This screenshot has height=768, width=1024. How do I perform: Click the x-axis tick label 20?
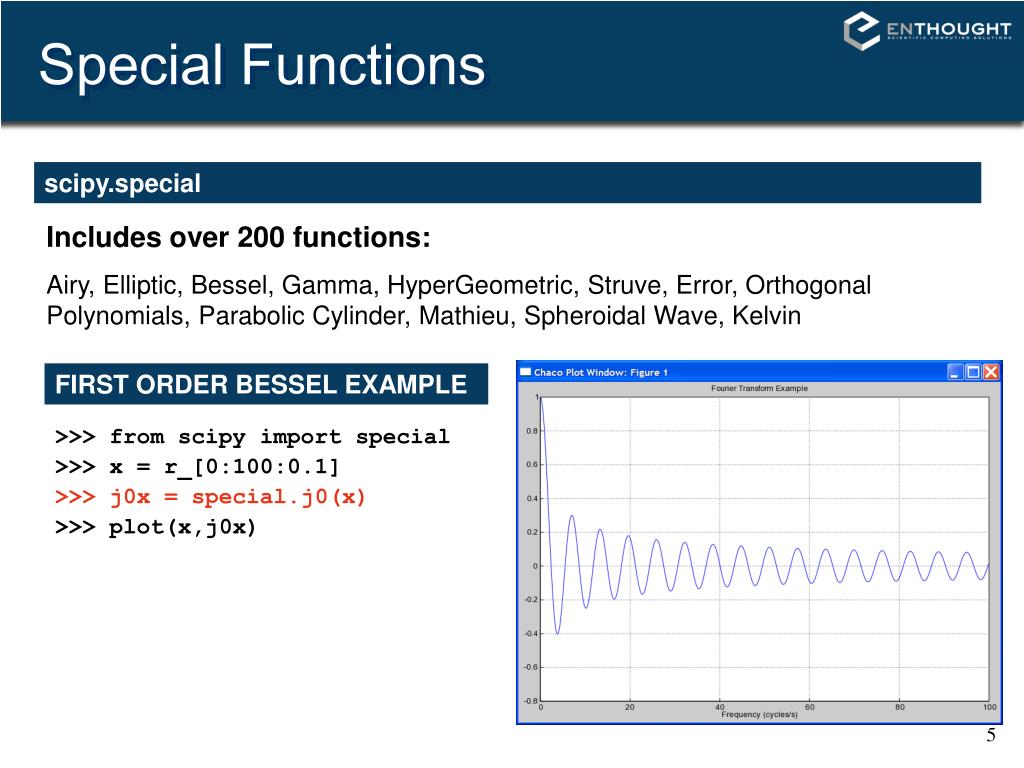(630, 707)
